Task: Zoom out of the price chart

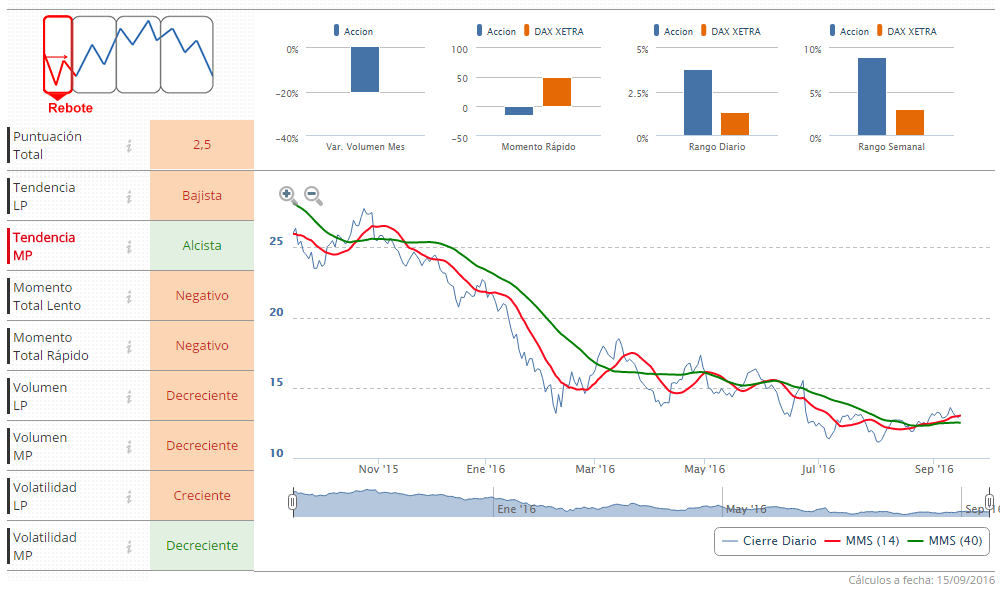Action: pyautogui.click(x=312, y=195)
